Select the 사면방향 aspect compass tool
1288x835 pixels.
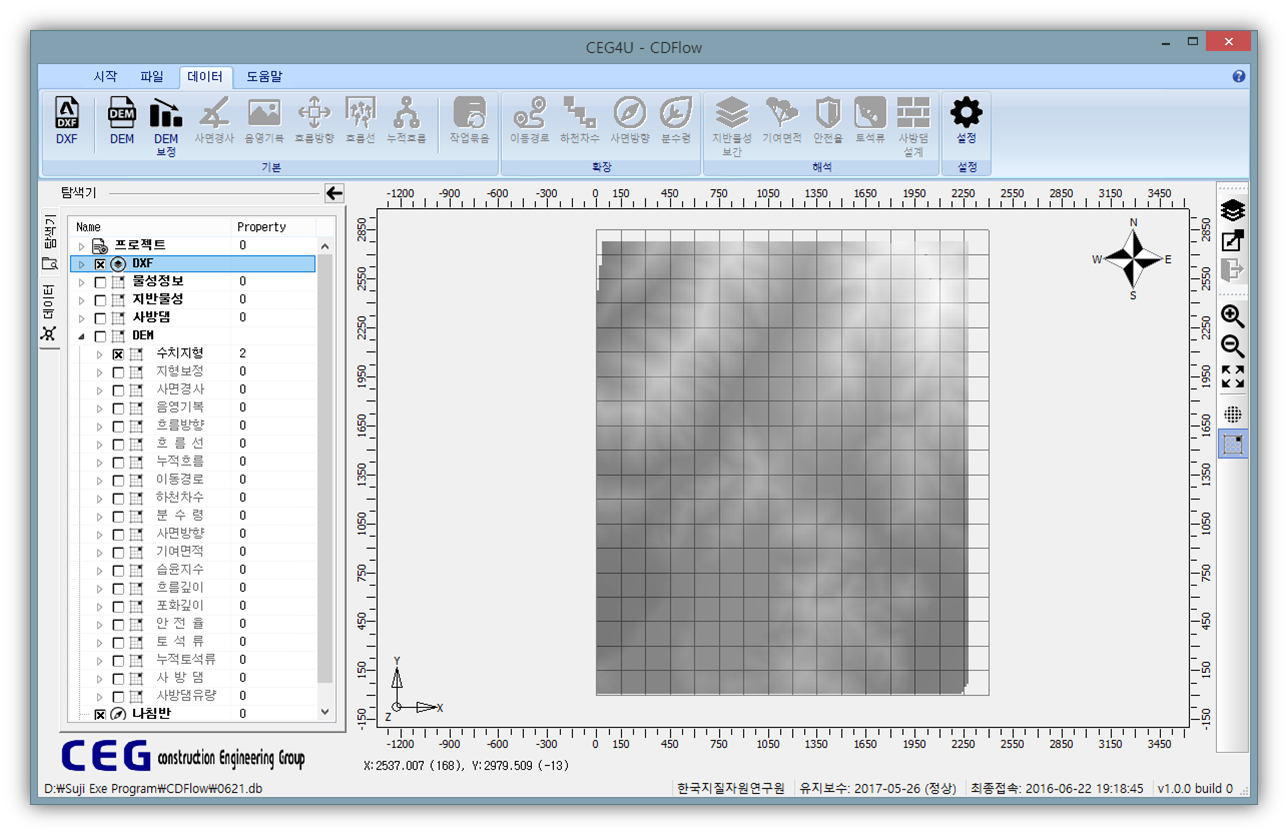click(x=630, y=122)
